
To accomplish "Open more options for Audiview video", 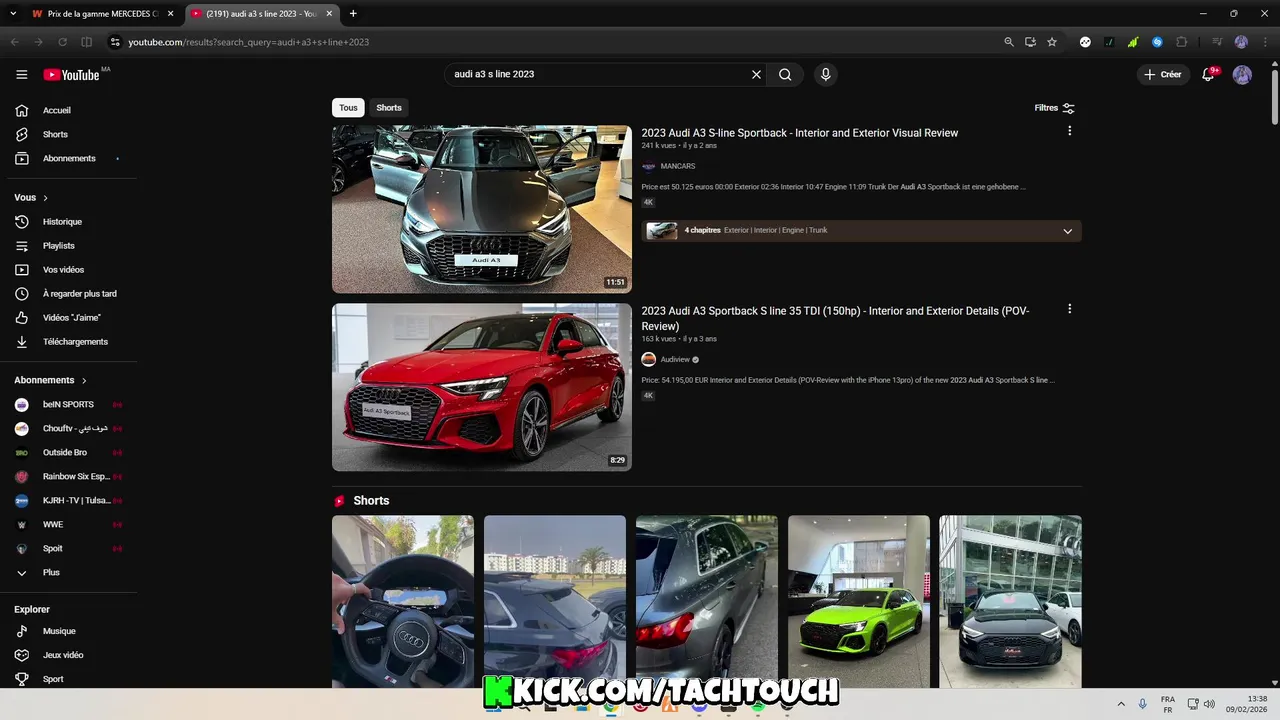I will [x=1069, y=309].
